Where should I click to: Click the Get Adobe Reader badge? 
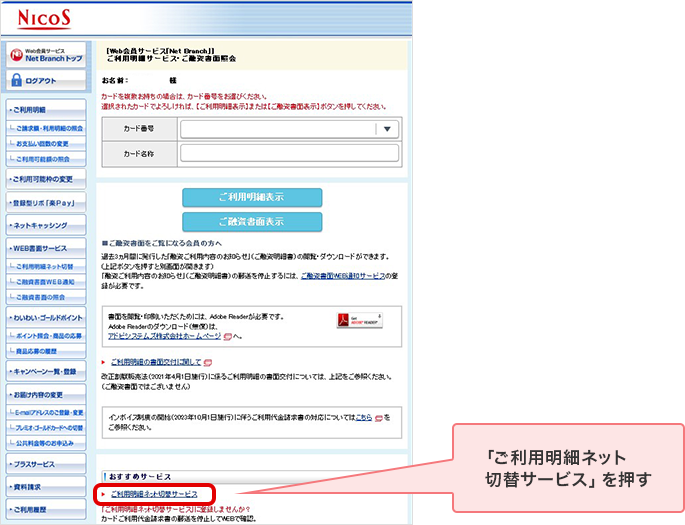[360, 320]
